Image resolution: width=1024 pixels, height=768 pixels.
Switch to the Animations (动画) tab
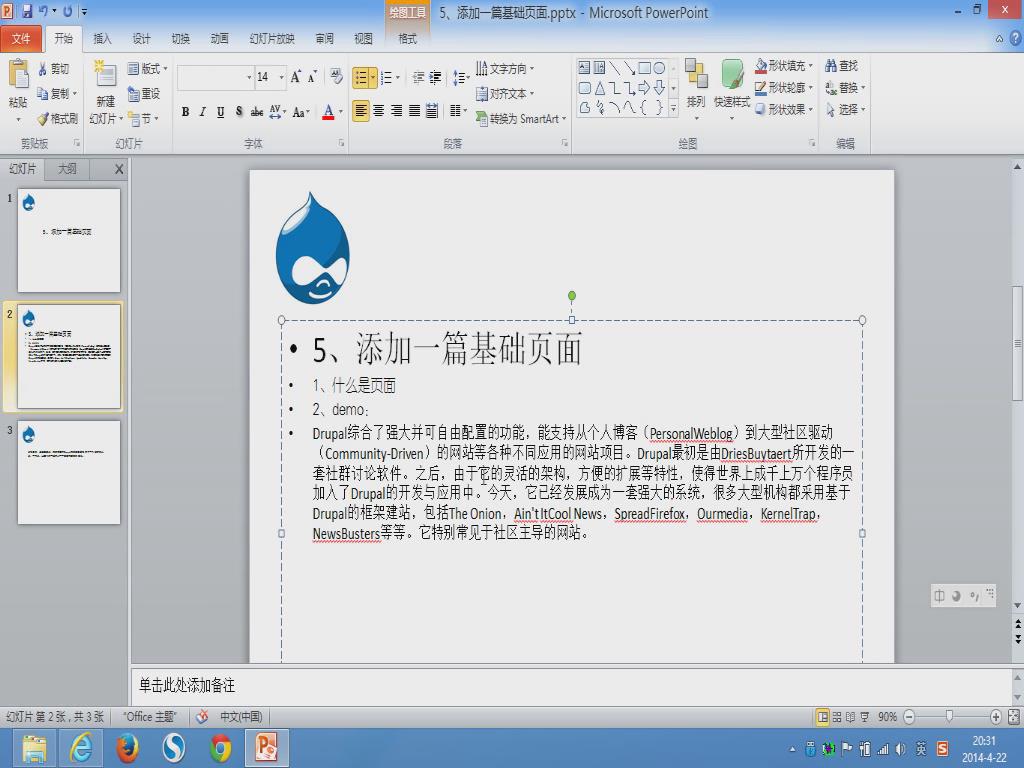tap(219, 39)
